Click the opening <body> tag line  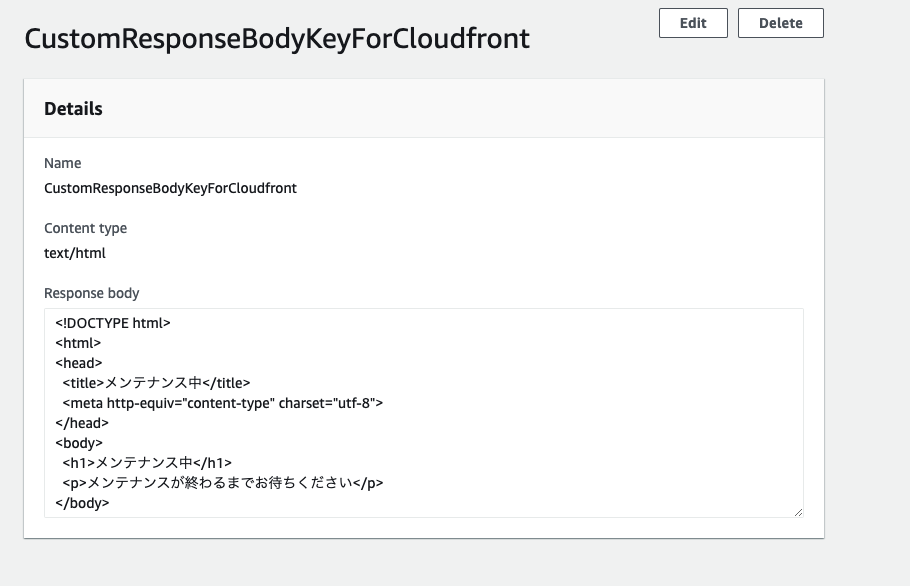[79, 443]
